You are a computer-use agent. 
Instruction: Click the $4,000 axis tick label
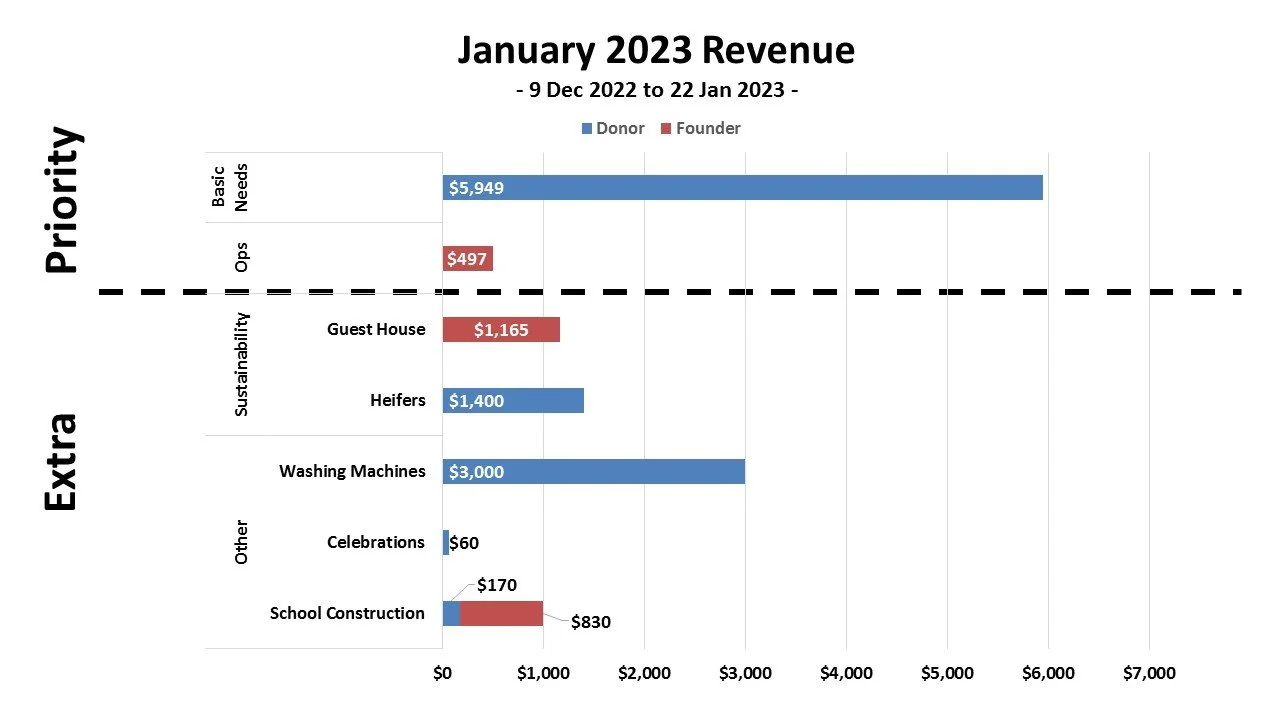(x=846, y=673)
